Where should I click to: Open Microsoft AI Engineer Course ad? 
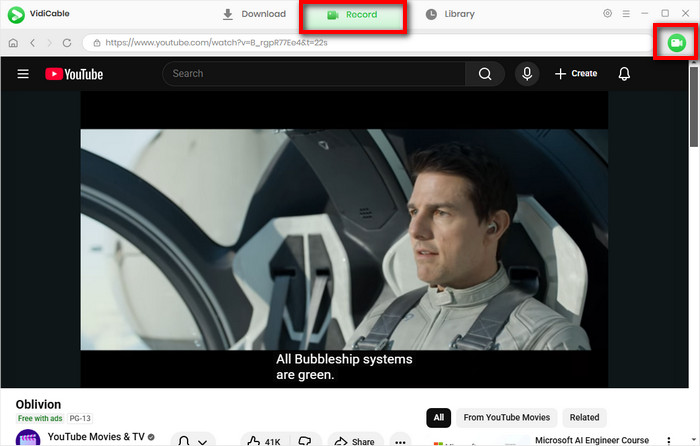pyautogui.click(x=592, y=440)
